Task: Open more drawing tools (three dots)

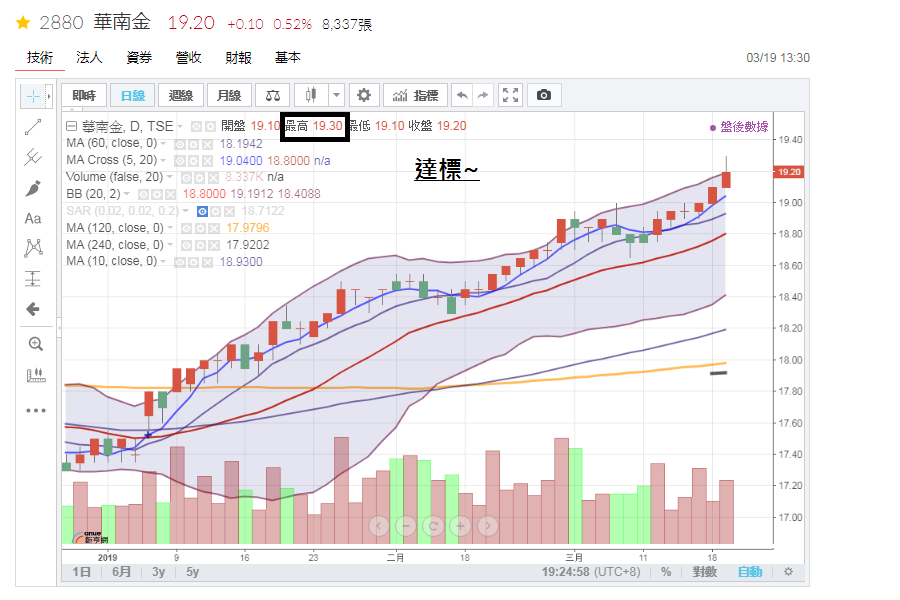Action: (36, 411)
